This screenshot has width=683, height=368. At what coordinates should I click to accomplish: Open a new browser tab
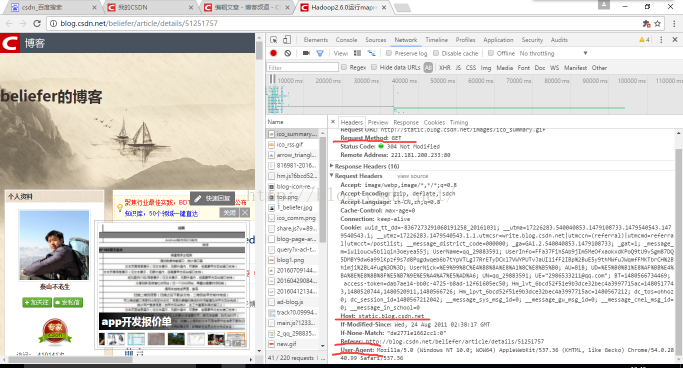click(x=402, y=7)
